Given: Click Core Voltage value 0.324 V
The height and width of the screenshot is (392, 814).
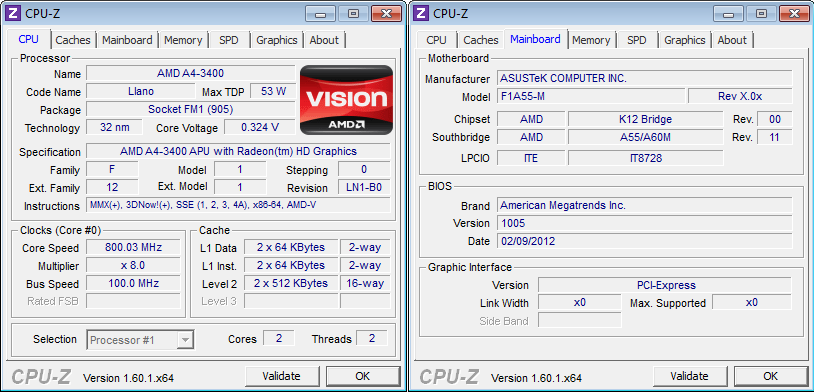Looking at the screenshot, I should pyautogui.click(x=260, y=127).
